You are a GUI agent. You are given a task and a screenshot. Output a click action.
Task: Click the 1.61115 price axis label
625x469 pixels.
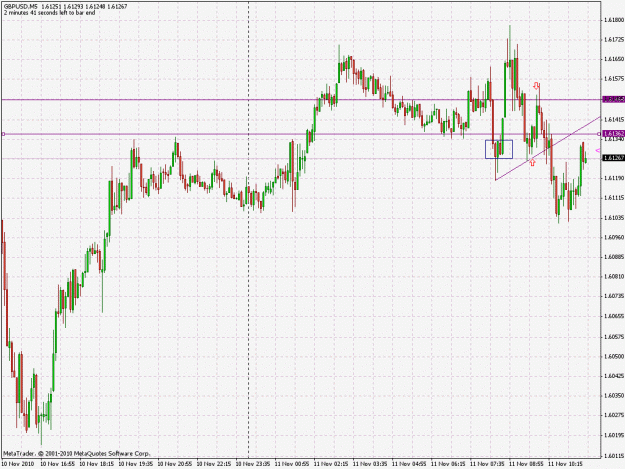614,198
